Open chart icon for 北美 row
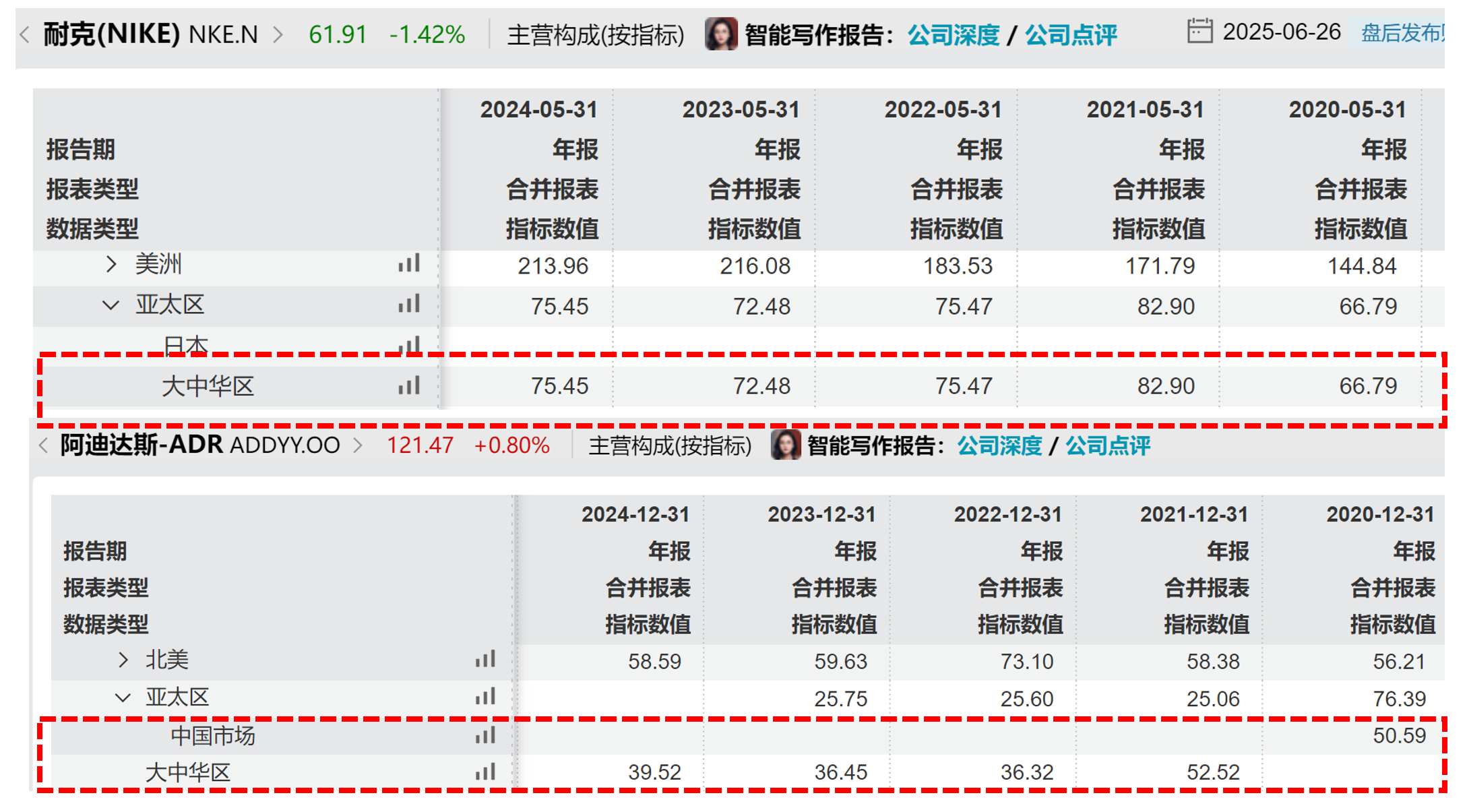The image size is (1467, 812). coord(485,659)
